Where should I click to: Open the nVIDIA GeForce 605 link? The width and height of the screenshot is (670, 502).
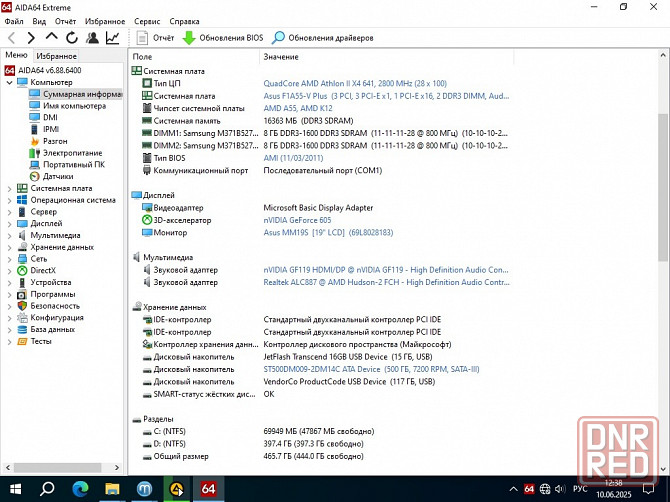(297, 220)
